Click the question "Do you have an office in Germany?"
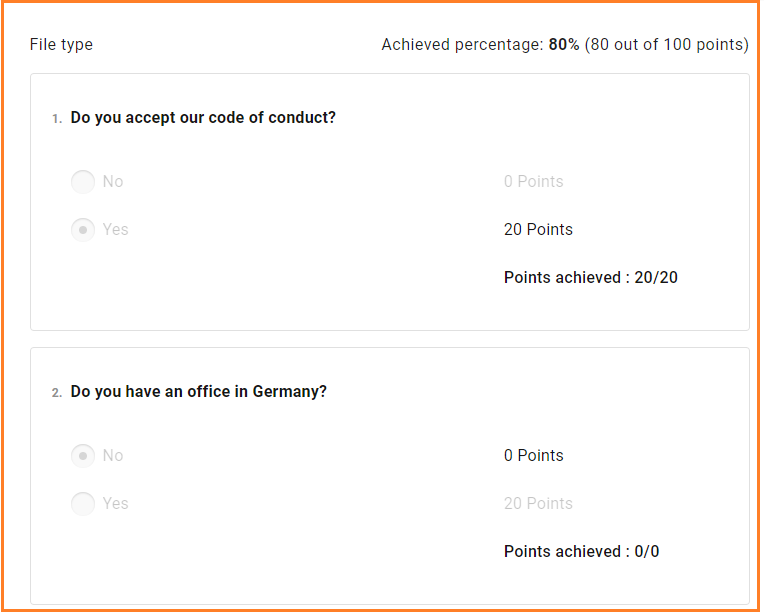The width and height of the screenshot is (764, 613). (x=199, y=391)
